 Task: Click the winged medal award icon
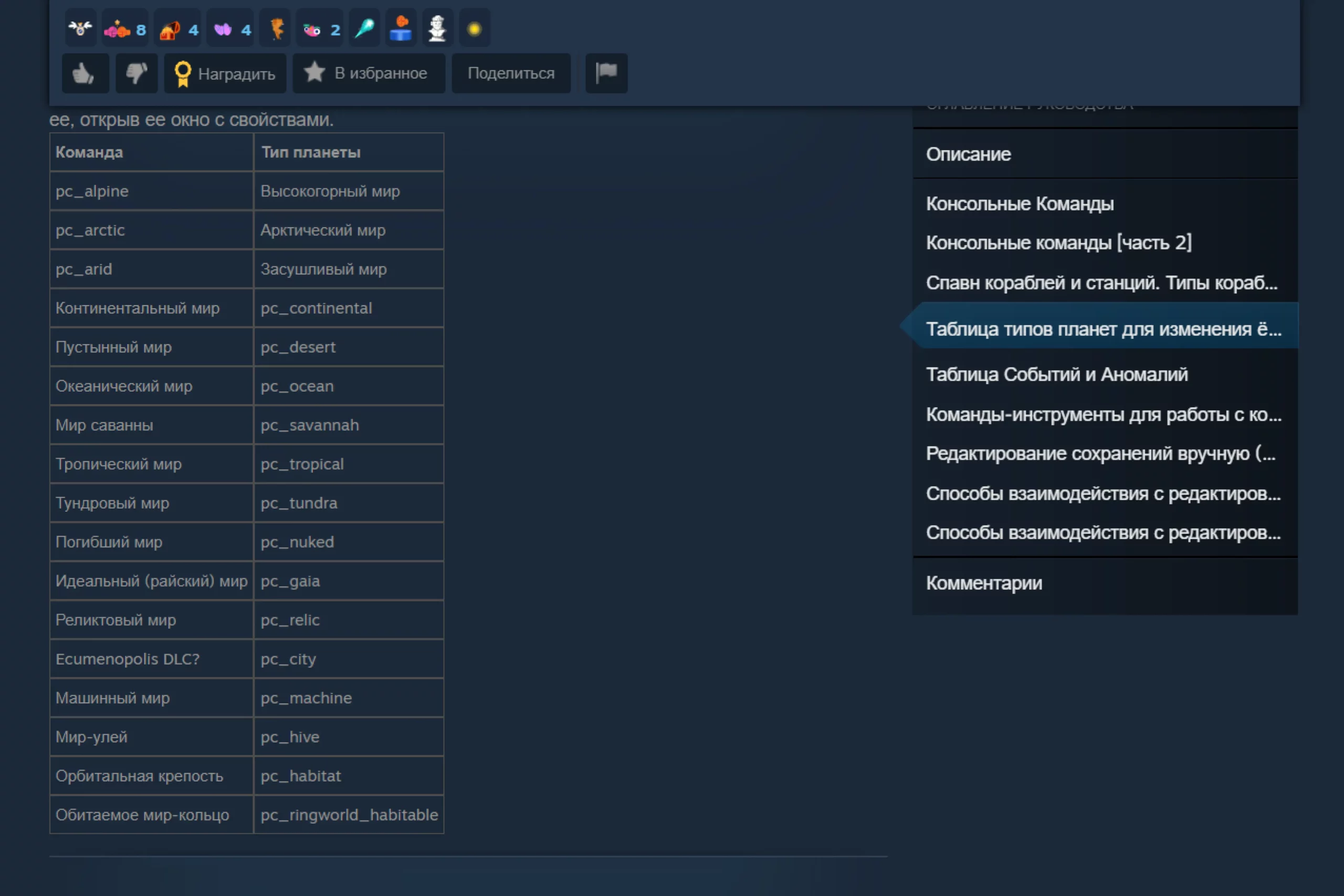pos(80,28)
